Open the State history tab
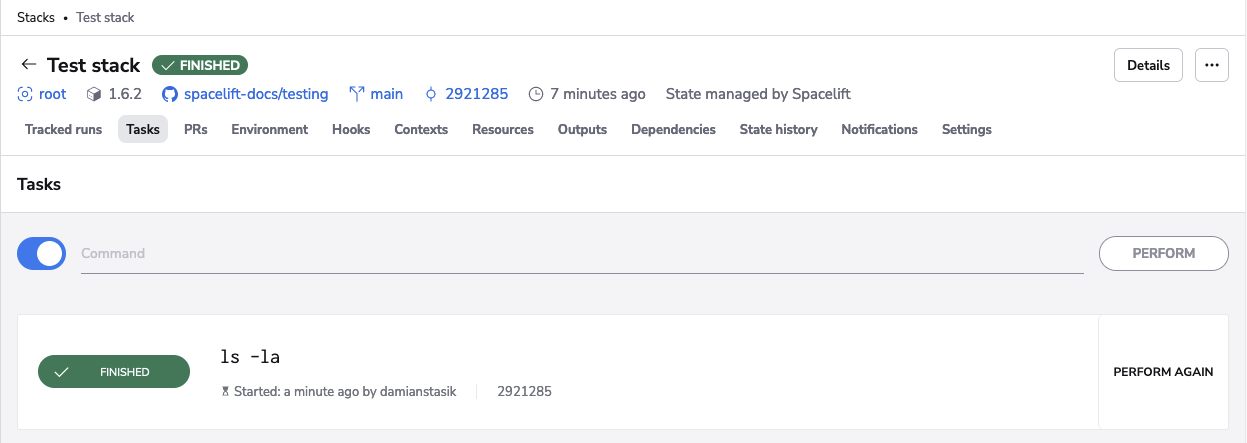1247x443 pixels. click(778, 129)
